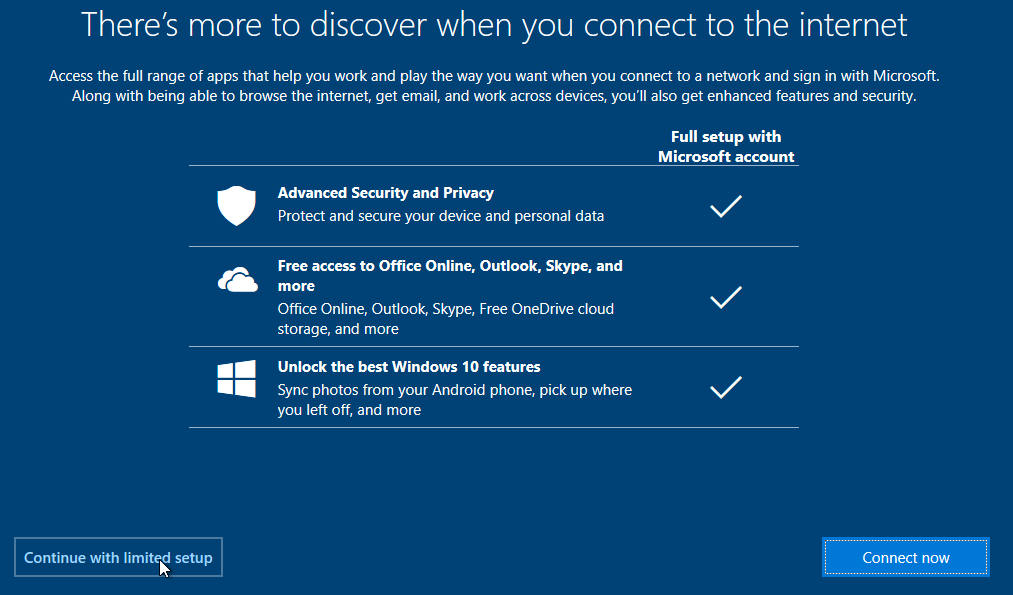
Task: Click checkmark in the Office Online row
Action: tap(725, 297)
